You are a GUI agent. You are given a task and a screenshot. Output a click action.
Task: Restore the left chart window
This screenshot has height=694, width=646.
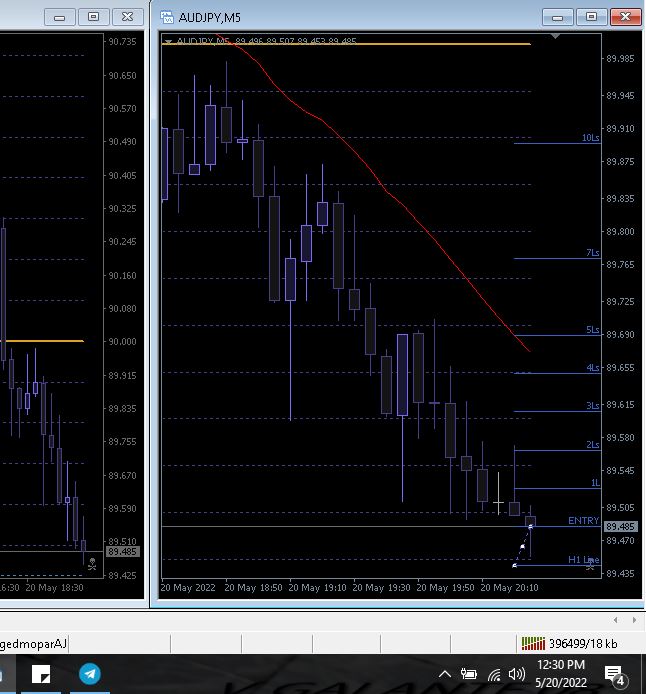coord(93,17)
